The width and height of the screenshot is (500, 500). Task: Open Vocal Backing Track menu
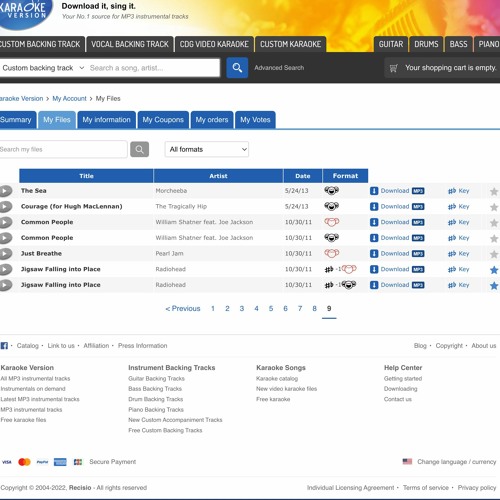[x=130, y=44]
